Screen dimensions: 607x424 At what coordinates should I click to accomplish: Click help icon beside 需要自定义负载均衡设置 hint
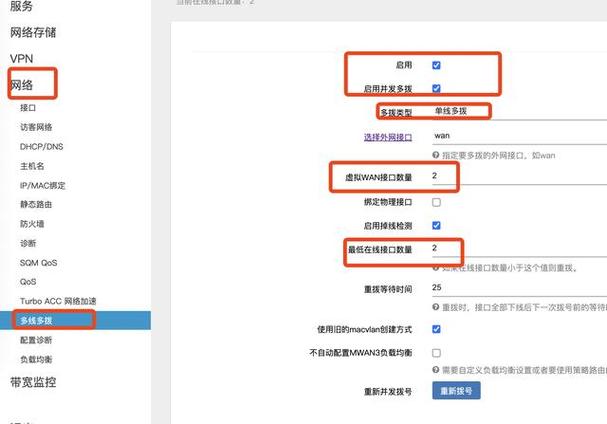436,370
